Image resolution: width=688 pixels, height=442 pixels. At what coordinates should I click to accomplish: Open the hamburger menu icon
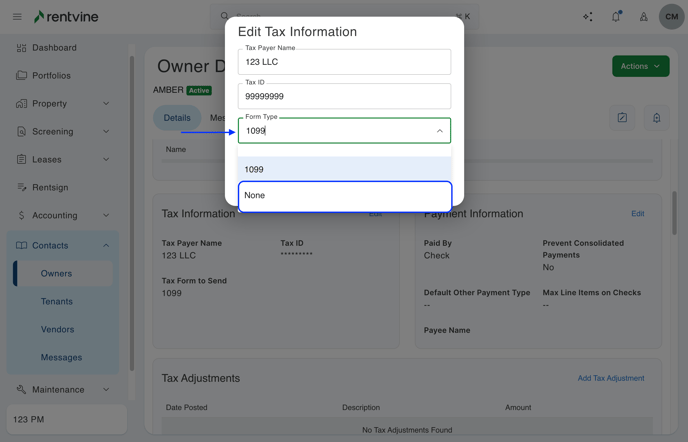pyautogui.click(x=17, y=17)
